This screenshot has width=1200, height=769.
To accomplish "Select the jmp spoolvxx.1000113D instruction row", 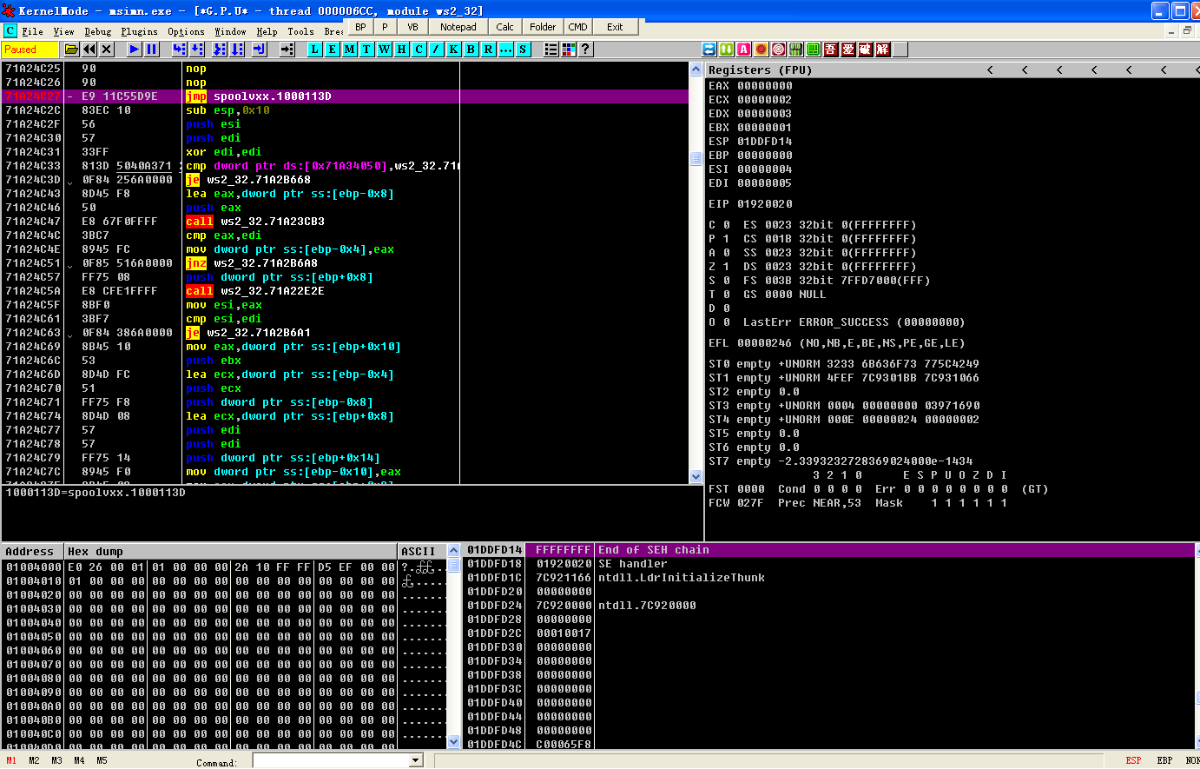I will 345,96.
